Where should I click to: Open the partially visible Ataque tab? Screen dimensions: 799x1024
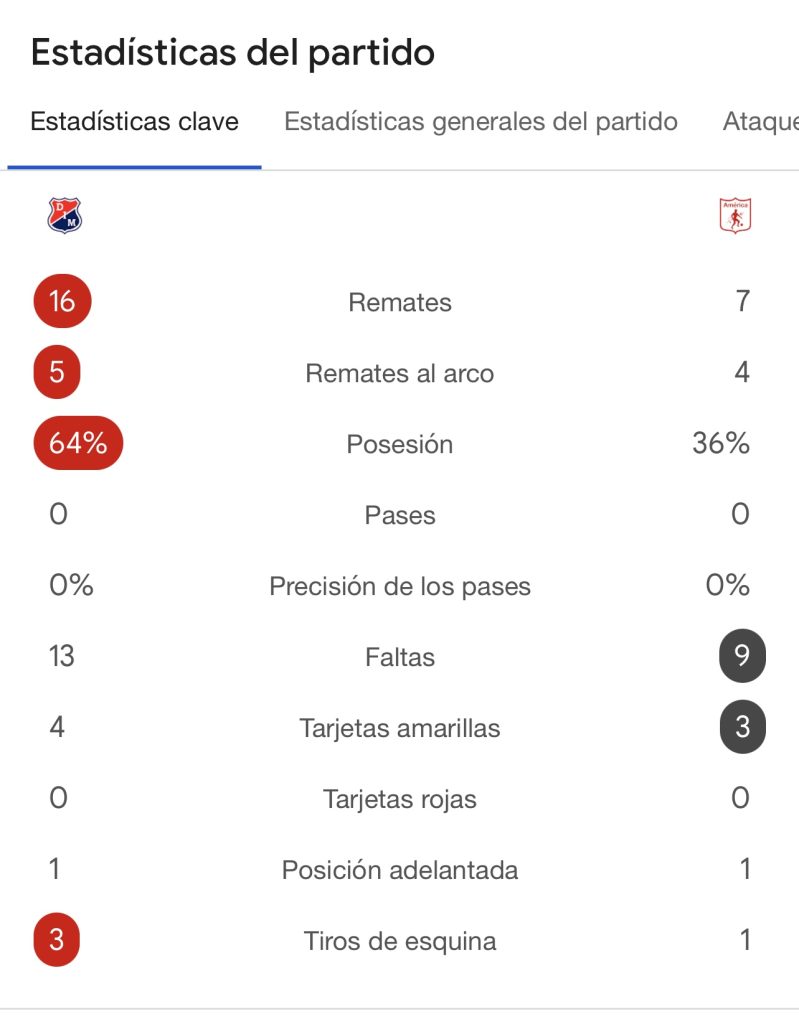click(x=760, y=122)
